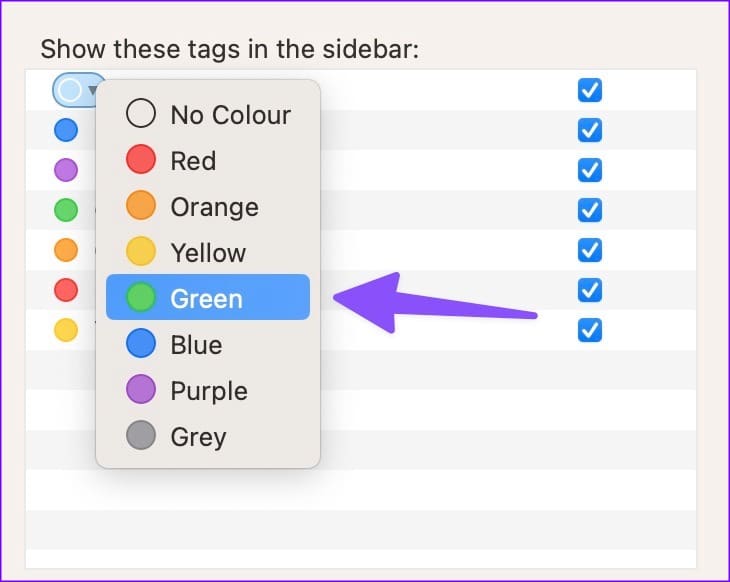Viewport: 730px width, 582px height.
Task: Pick the No Colour option
Action: point(208,114)
